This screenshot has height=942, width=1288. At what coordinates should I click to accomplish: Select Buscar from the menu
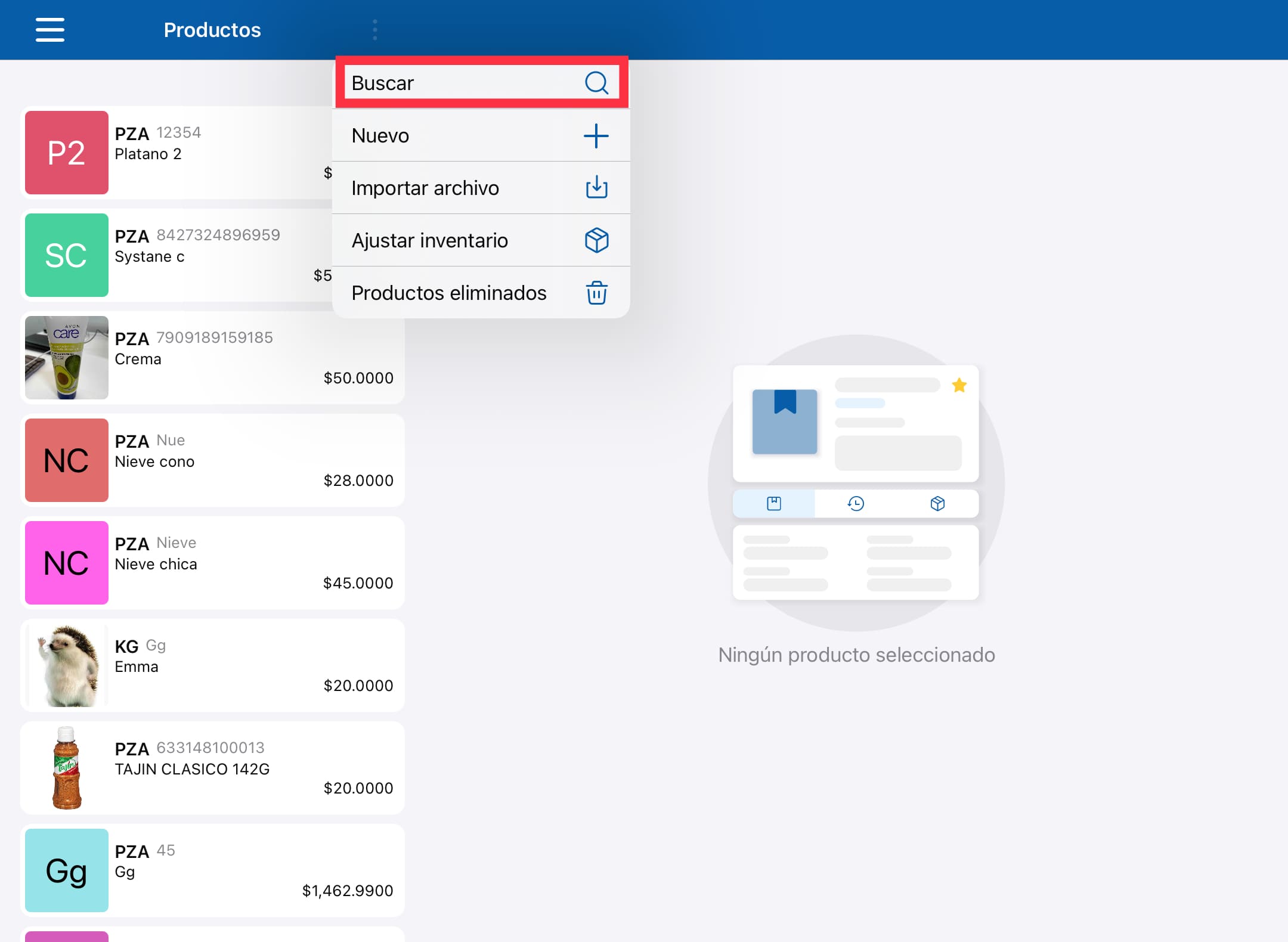click(x=481, y=83)
